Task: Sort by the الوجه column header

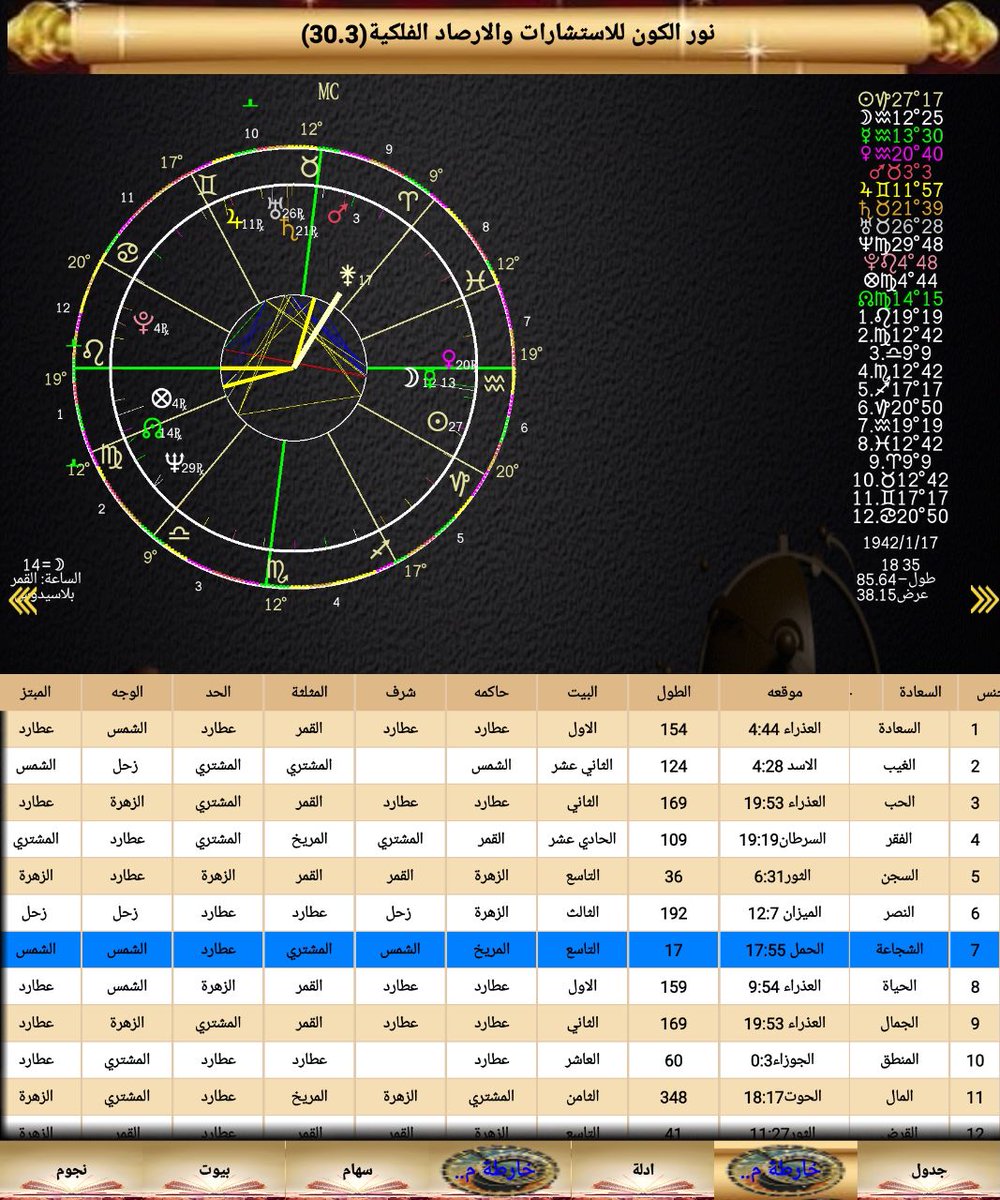Action: 126,691
